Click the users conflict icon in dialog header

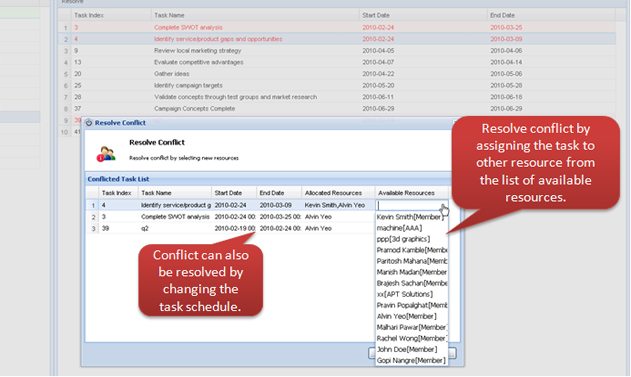(106, 154)
